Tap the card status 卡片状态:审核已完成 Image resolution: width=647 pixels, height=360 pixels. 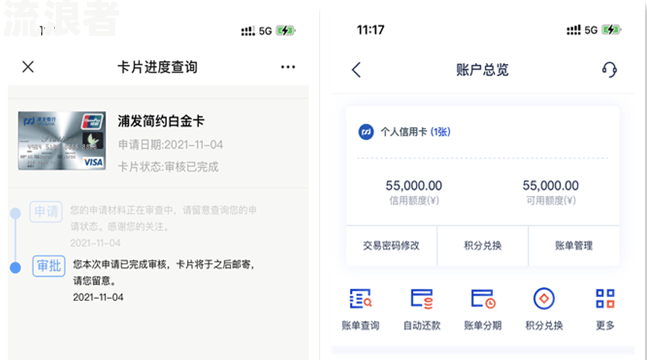(168, 167)
